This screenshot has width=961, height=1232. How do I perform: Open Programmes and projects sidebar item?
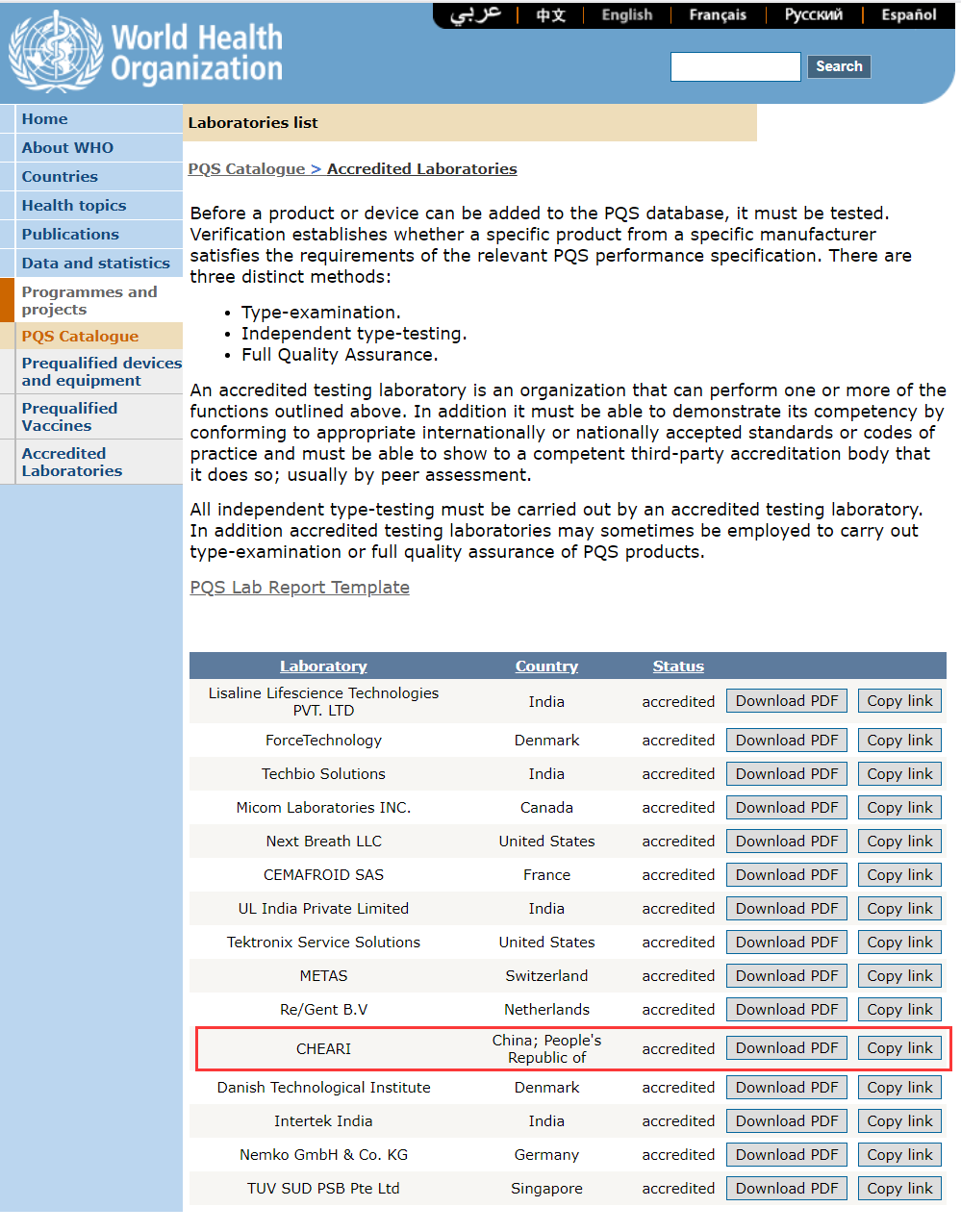(89, 301)
